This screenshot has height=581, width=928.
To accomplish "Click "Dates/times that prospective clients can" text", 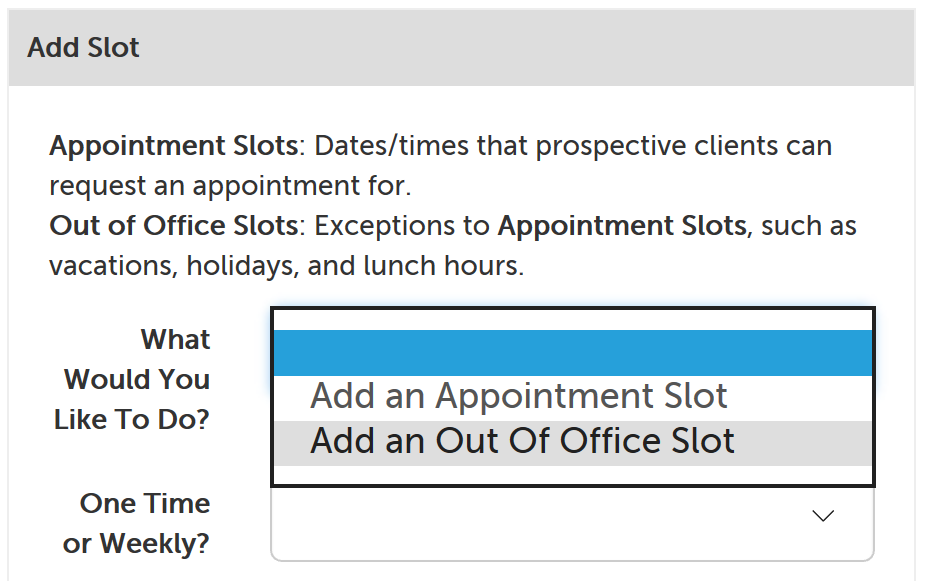I will (x=573, y=146).
